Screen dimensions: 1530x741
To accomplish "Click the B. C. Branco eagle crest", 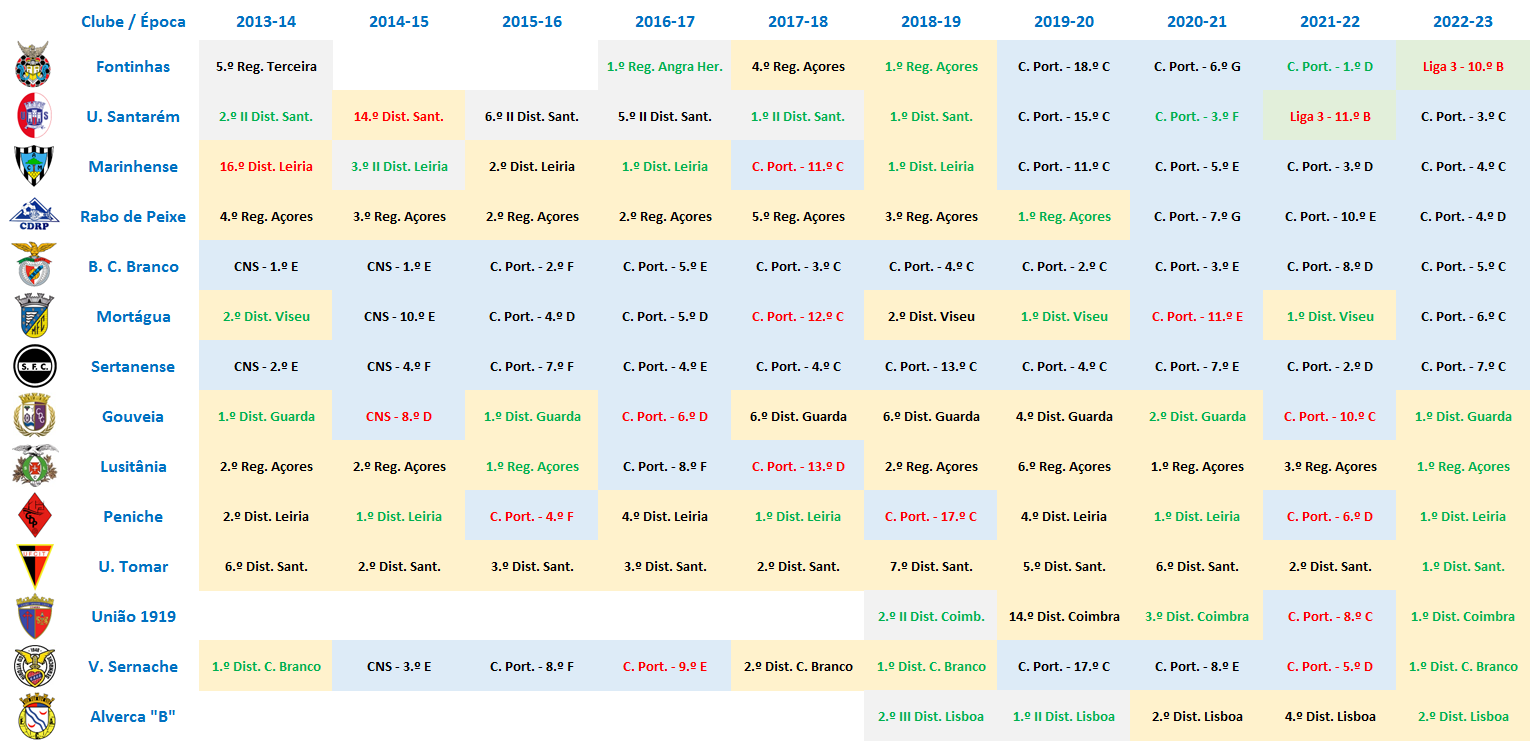I will point(33,265).
